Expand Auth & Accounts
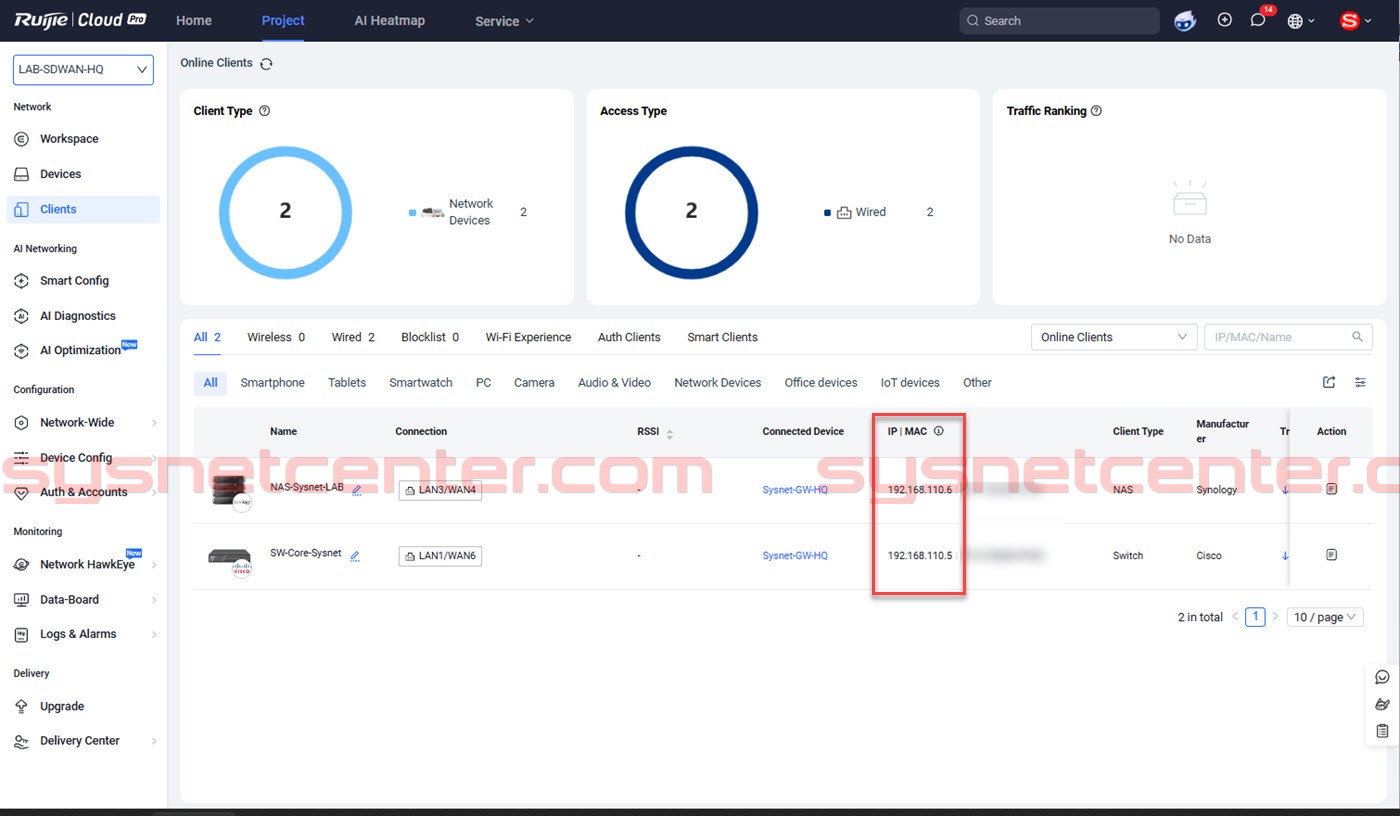The image size is (1400, 816). tap(83, 492)
